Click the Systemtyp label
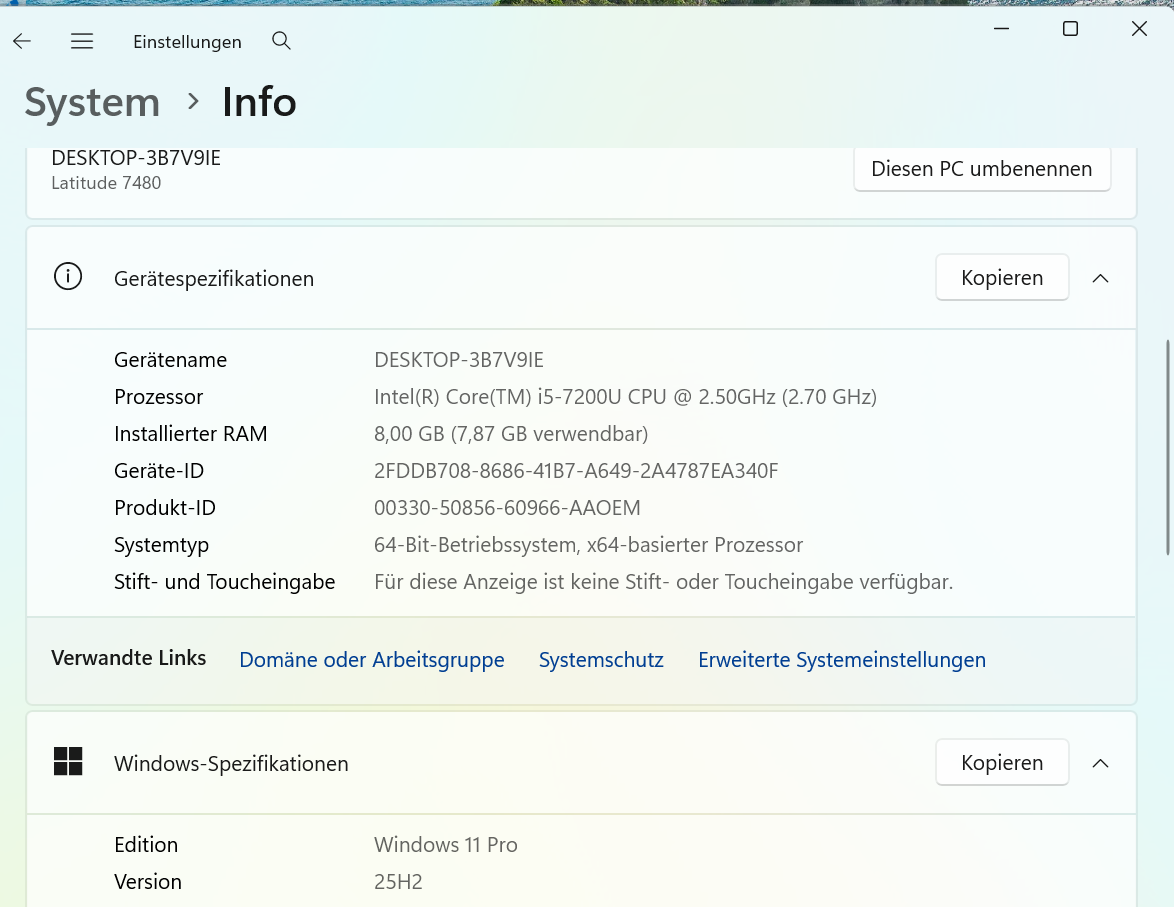This screenshot has height=907, width=1174. (x=161, y=544)
